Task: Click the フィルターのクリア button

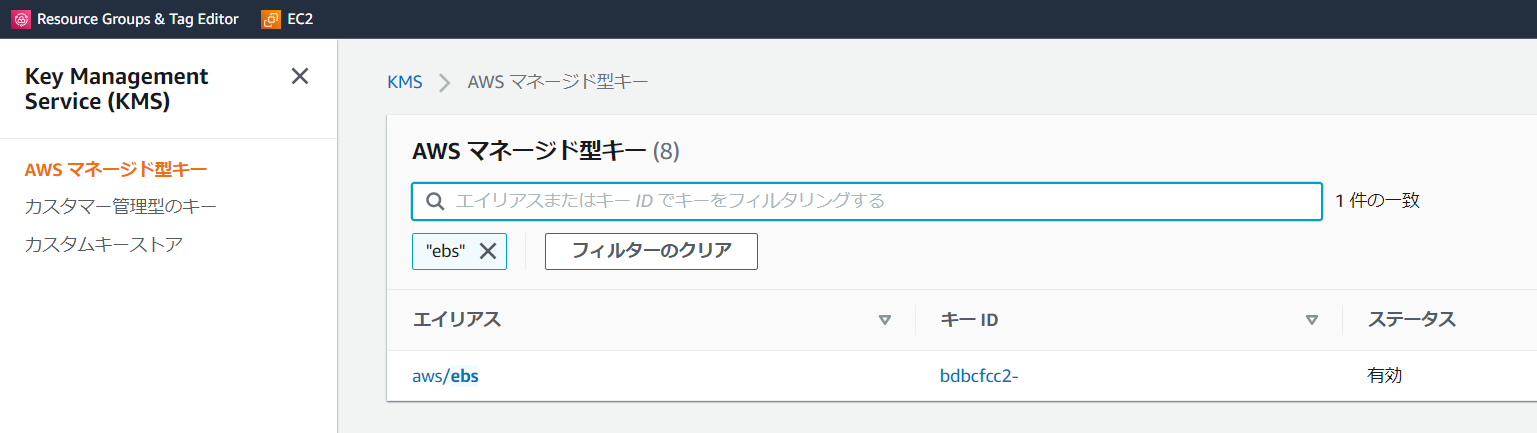Action: coord(651,251)
